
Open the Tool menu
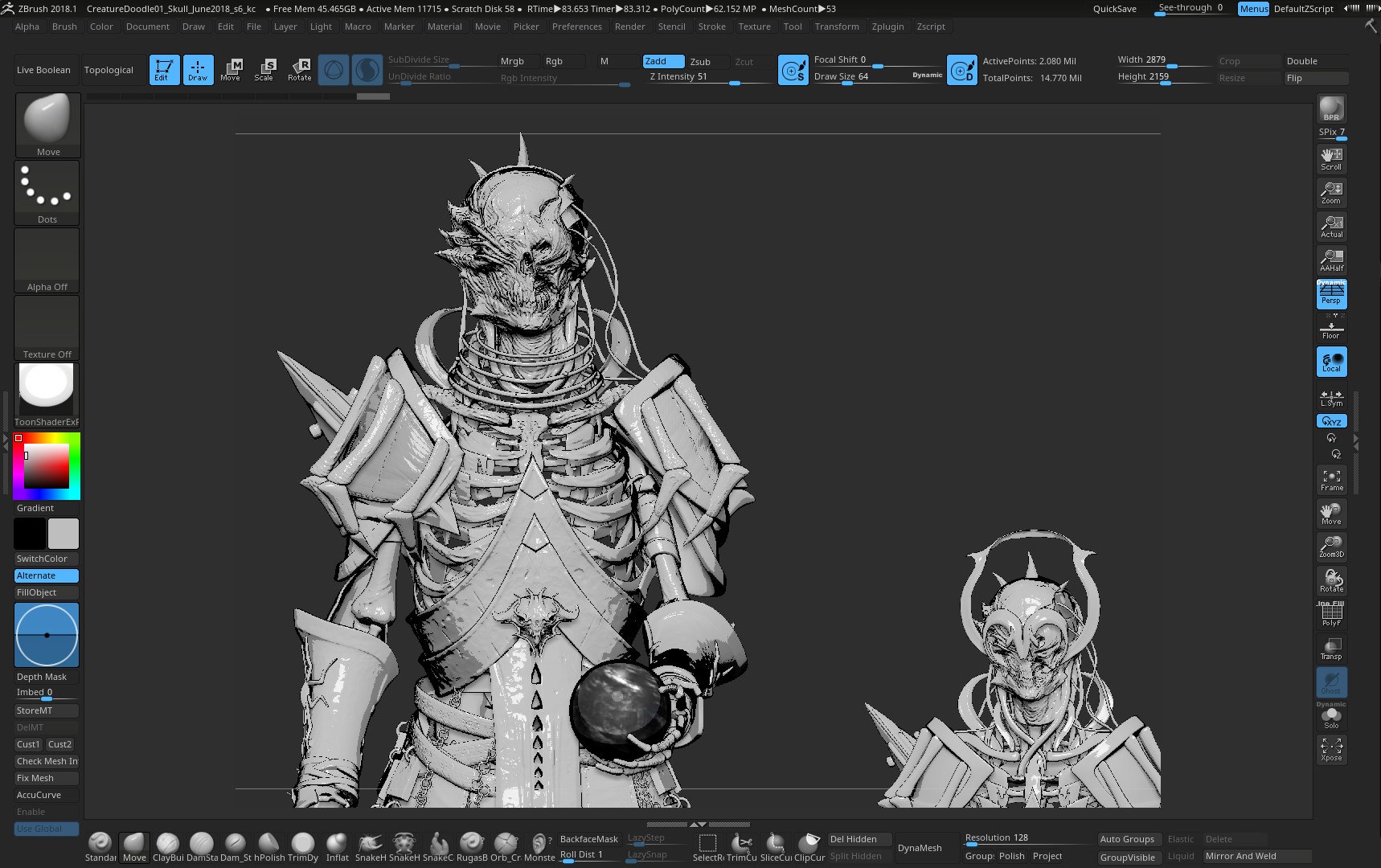(793, 27)
